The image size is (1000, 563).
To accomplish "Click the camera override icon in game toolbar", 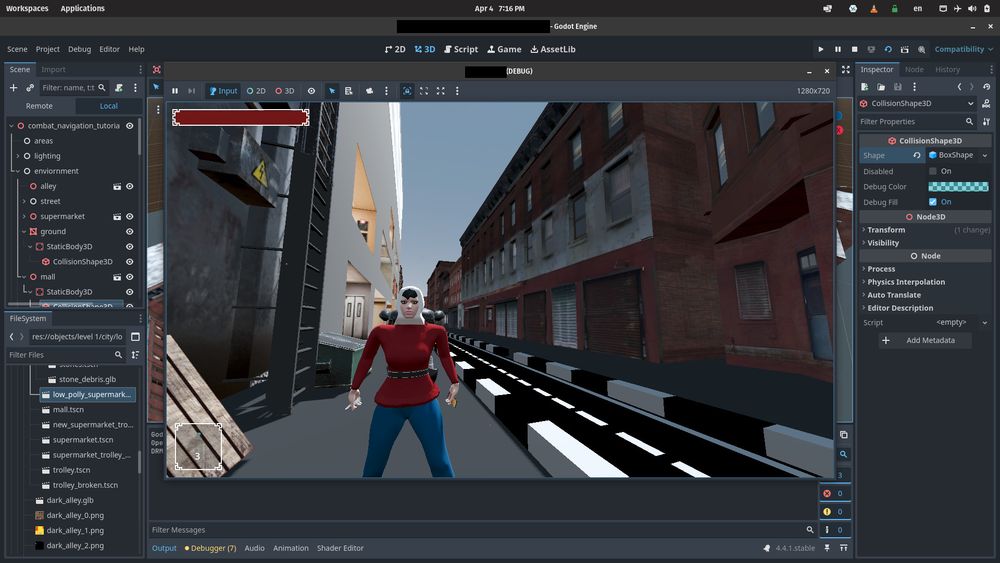I will (x=369, y=91).
